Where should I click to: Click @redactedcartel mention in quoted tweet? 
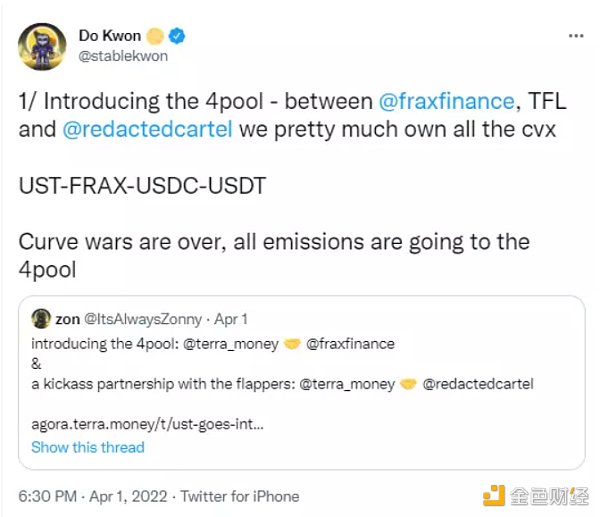click(x=480, y=383)
